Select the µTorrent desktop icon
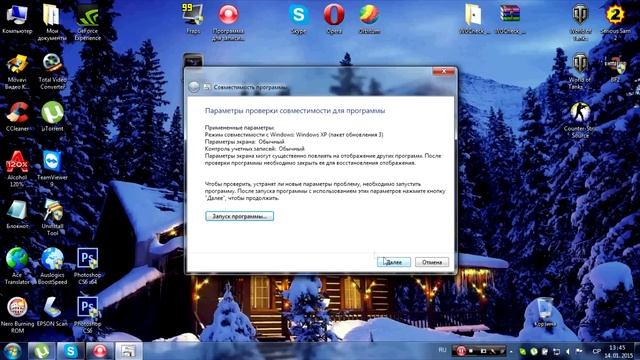The width and height of the screenshot is (640, 360). [x=52, y=116]
